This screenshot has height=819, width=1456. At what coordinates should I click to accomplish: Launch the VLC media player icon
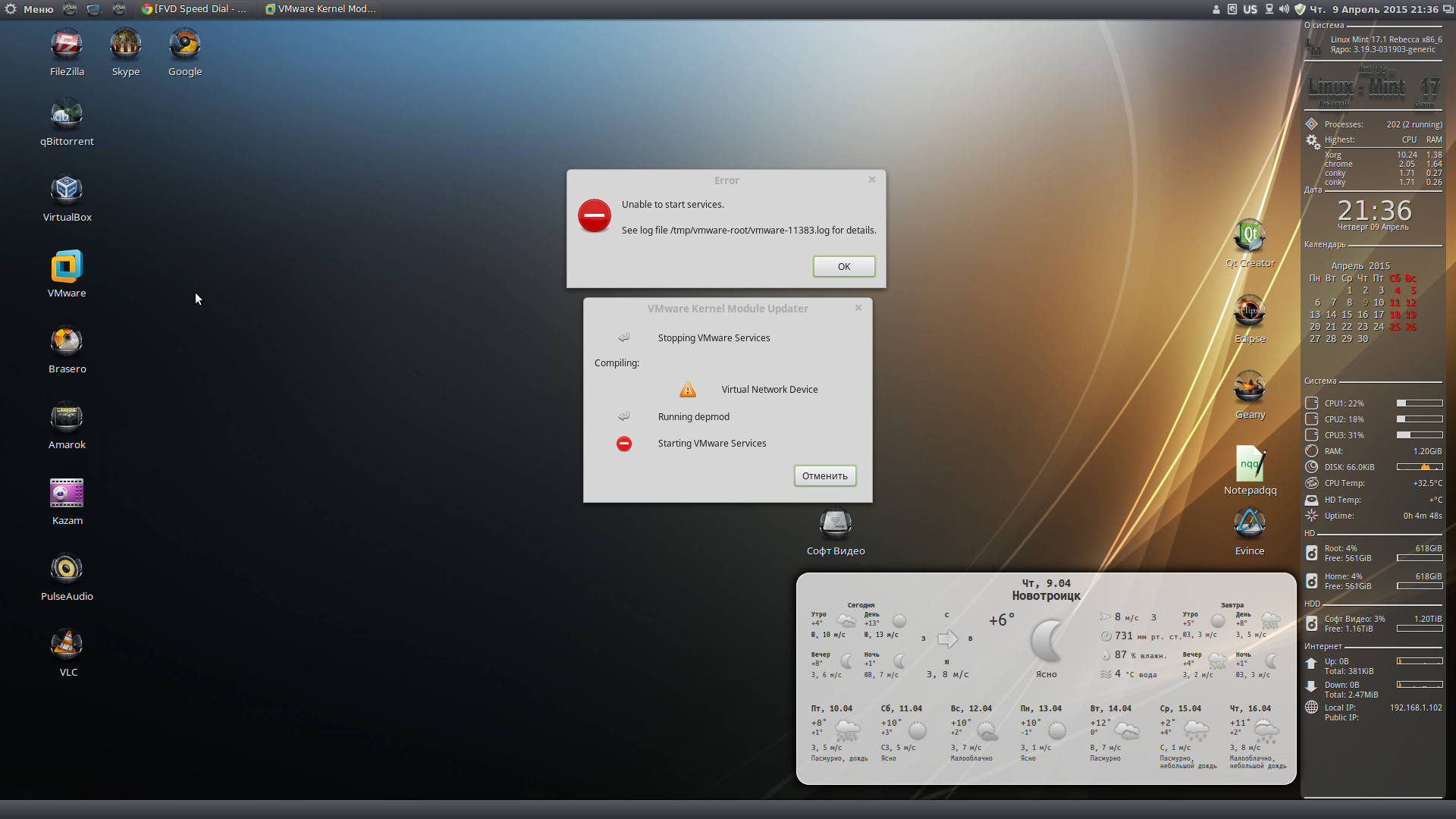tap(67, 645)
